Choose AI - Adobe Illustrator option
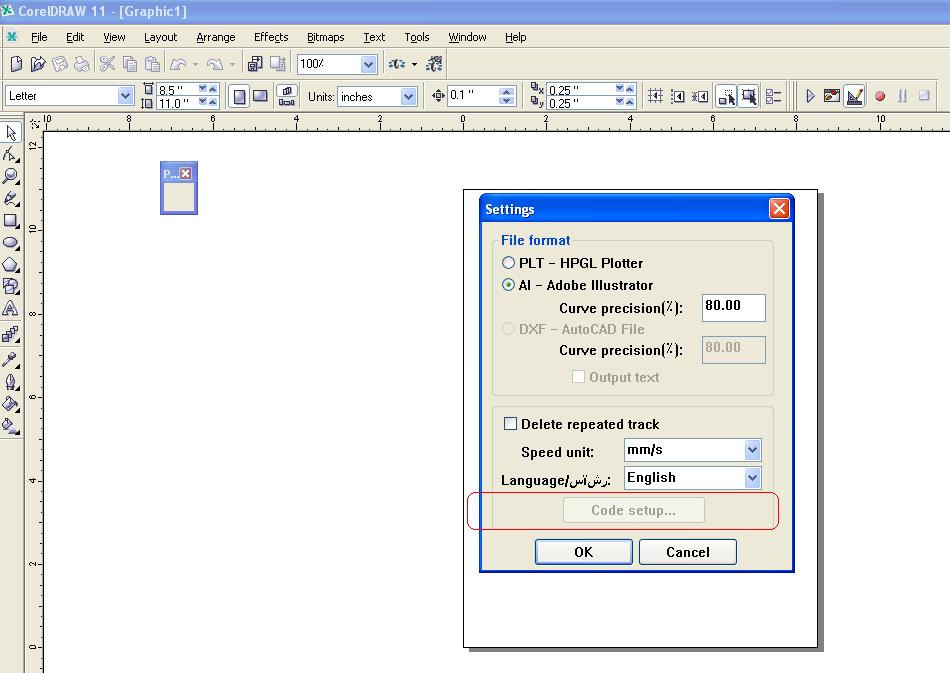Screen dimensions: 950x673 pyautogui.click(x=509, y=285)
